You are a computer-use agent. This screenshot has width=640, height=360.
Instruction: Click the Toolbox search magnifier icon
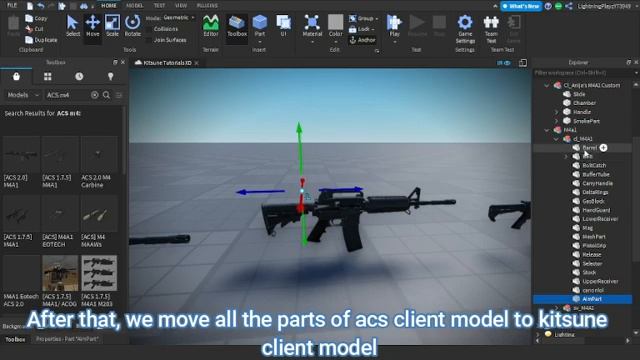tap(107, 95)
